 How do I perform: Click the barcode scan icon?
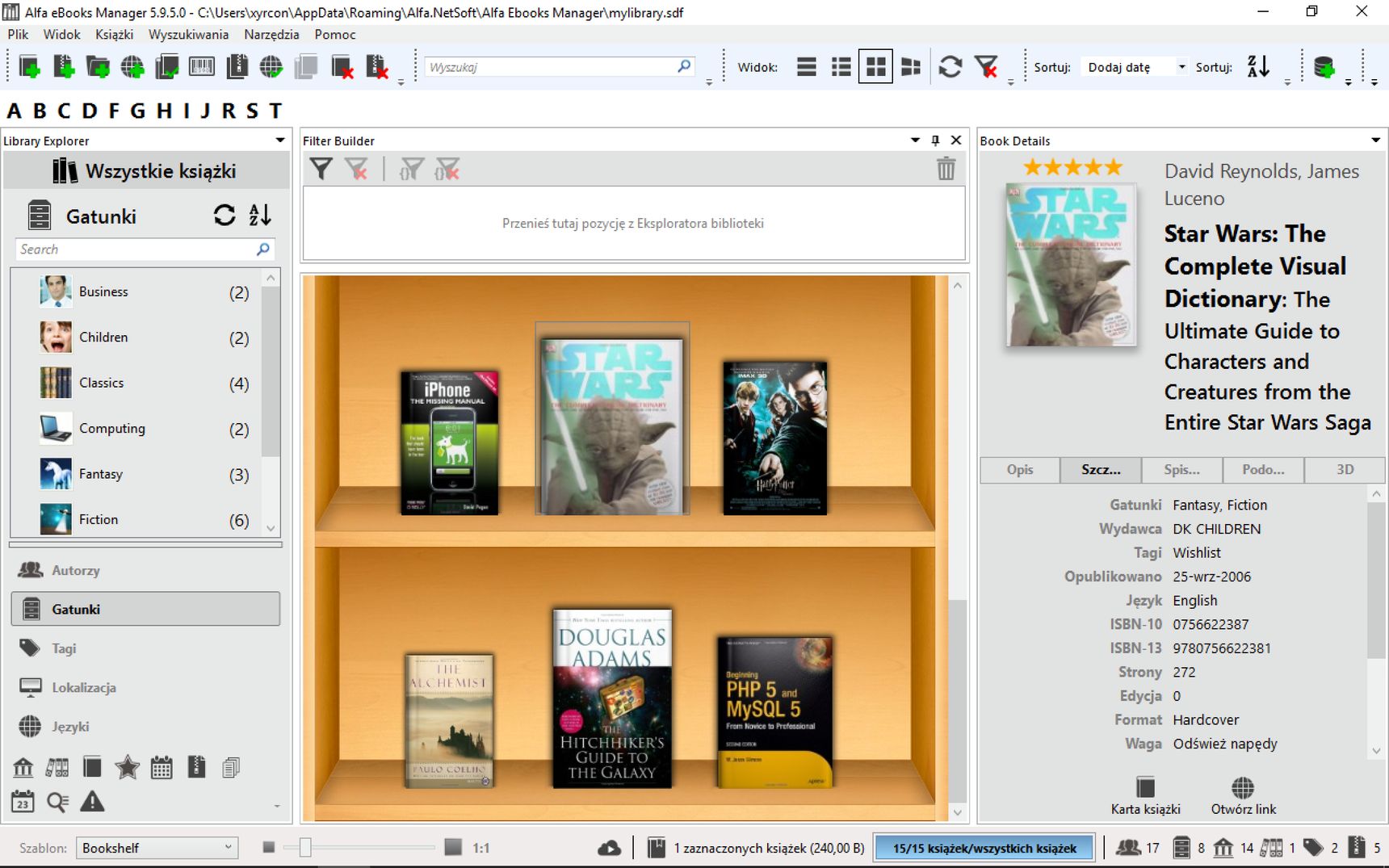coord(201,66)
